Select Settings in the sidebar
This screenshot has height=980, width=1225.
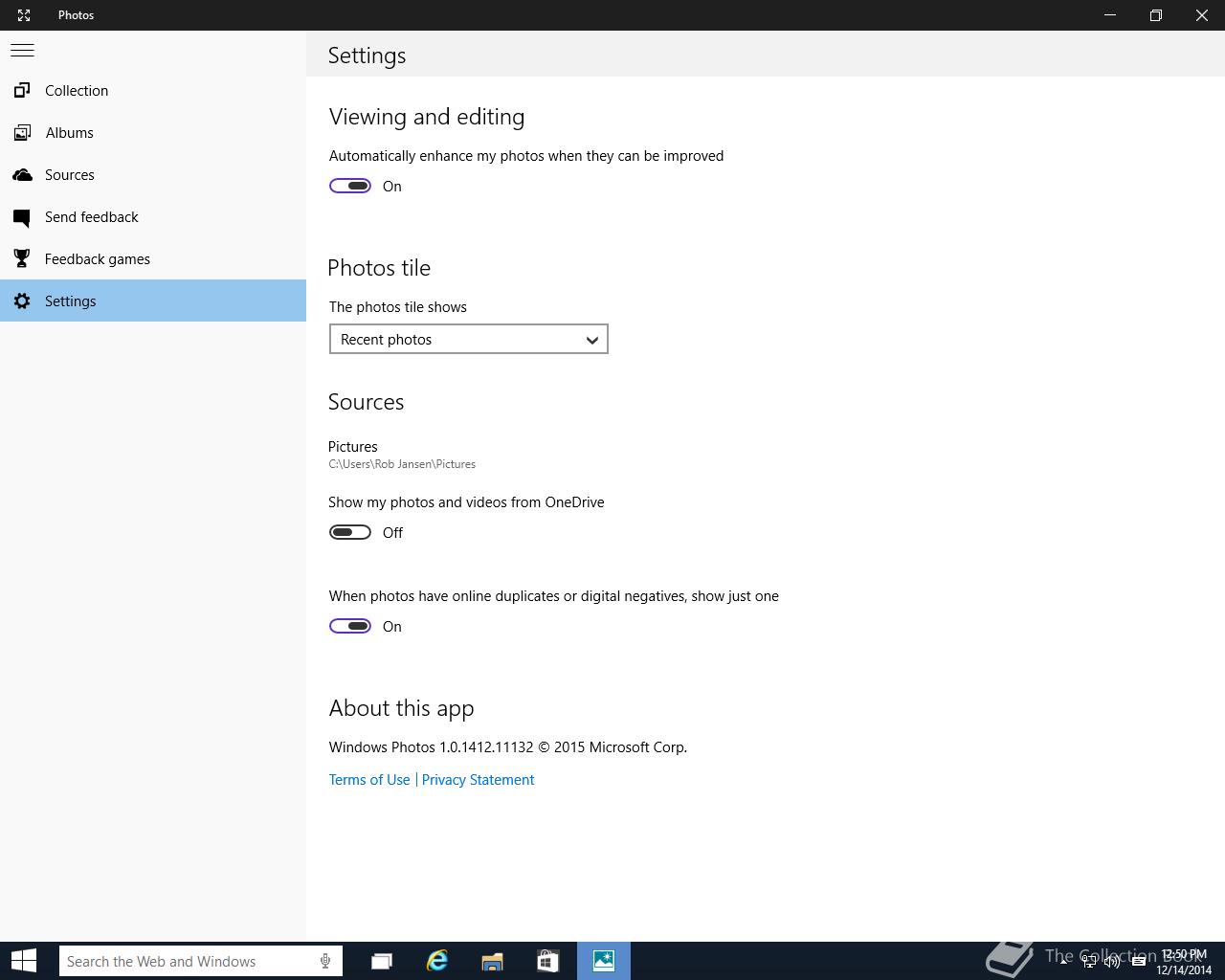pyautogui.click(x=153, y=301)
